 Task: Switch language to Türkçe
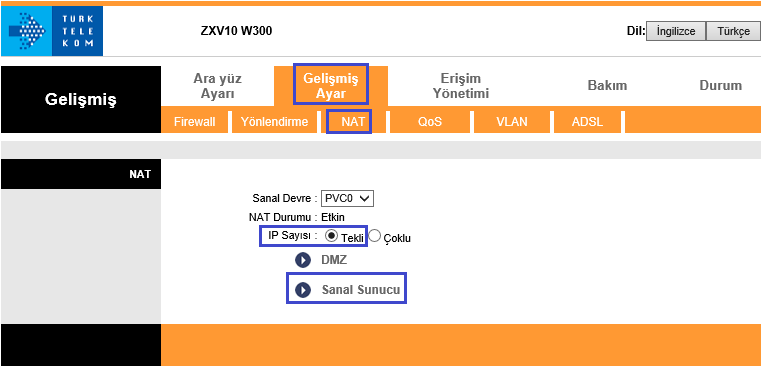tap(733, 31)
